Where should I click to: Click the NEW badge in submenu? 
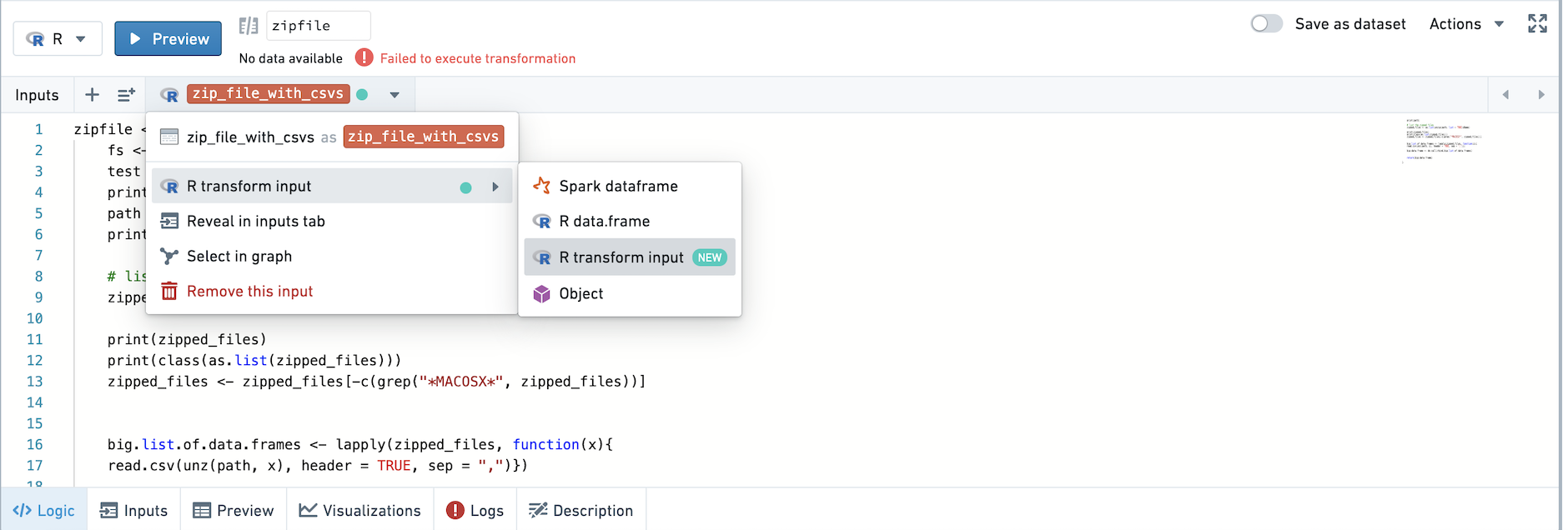(x=710, y=257)
